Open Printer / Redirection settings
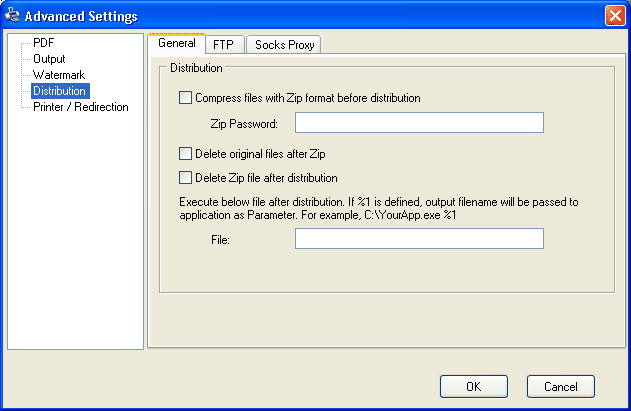The image size is (631, 411). click(81, 107)
